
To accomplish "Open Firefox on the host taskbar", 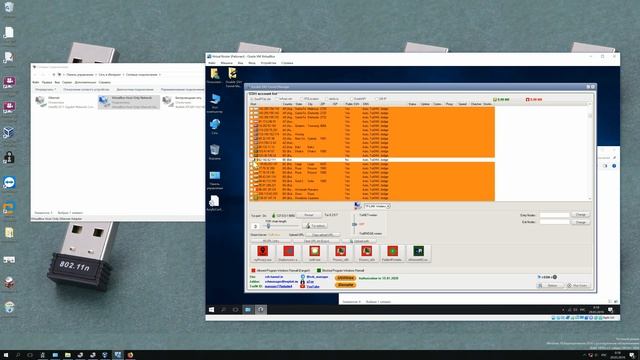I will 130,355.
